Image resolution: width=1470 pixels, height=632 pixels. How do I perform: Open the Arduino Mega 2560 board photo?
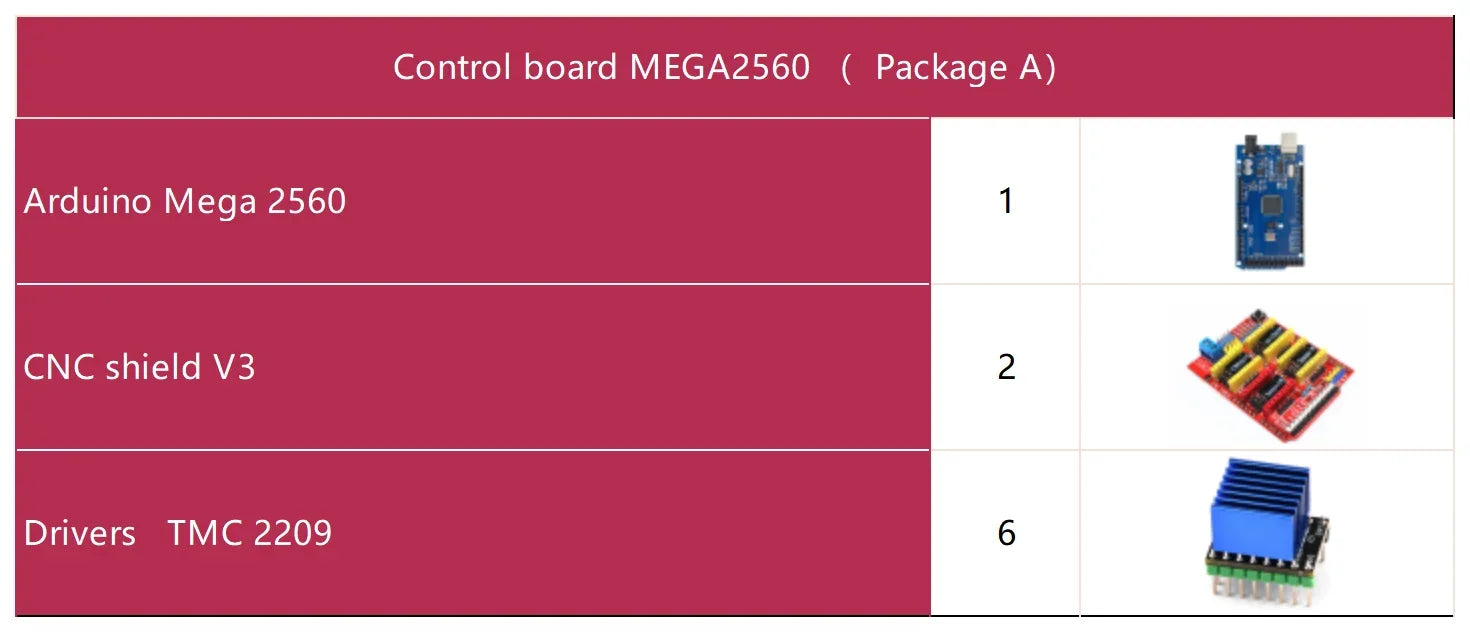click(x=1268, y=200)
